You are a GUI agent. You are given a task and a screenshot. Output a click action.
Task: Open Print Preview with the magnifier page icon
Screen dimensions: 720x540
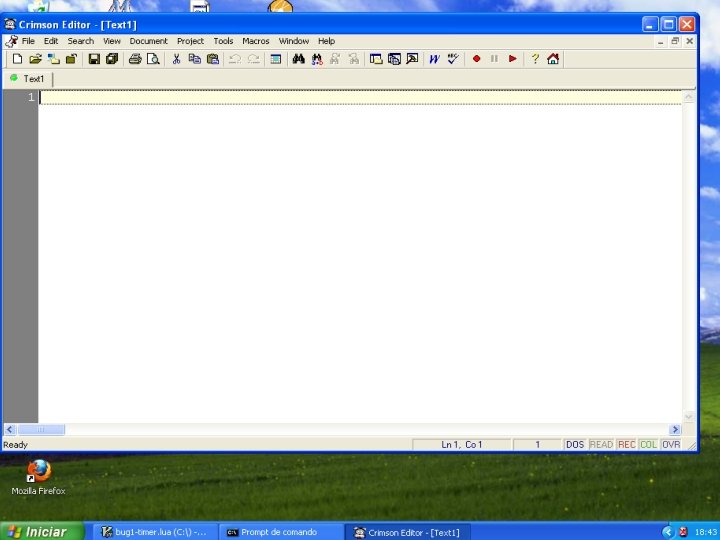(x=153, y=59)
